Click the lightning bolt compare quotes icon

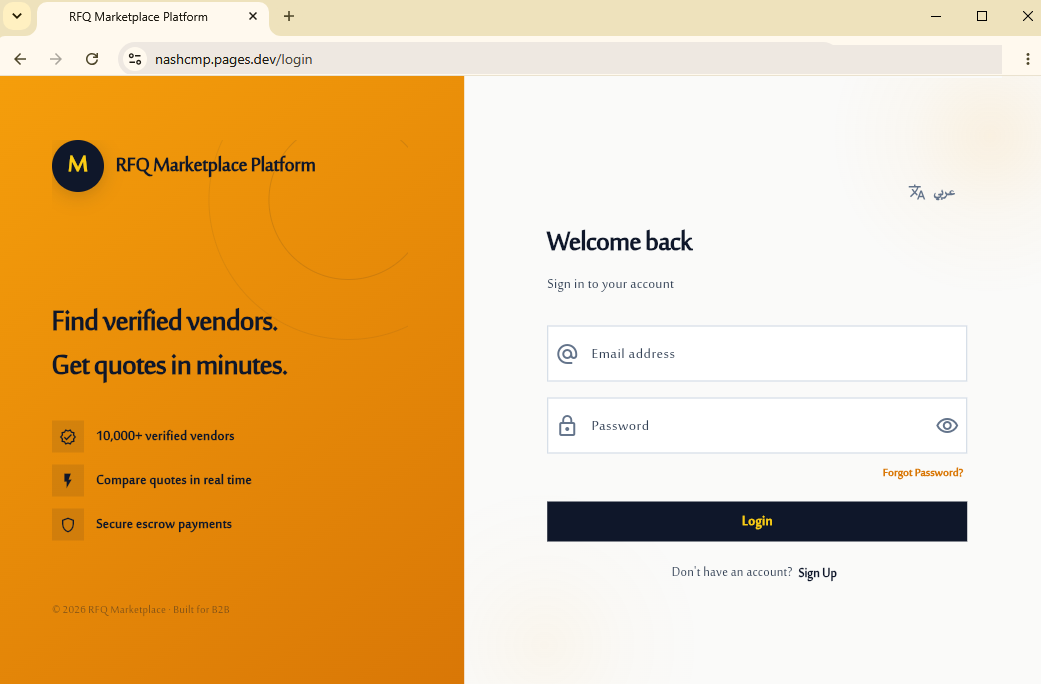(68, 481)
